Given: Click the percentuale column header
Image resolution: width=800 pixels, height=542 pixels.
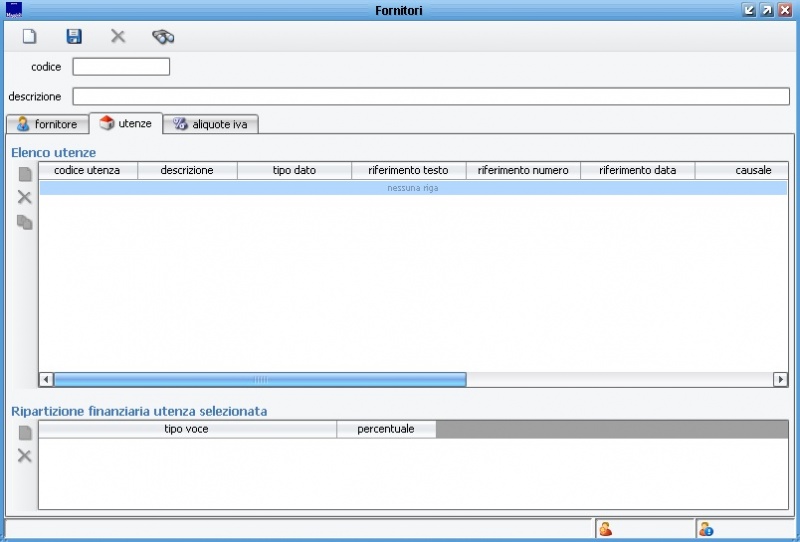Looking at the screenshot, I should click(x=386, y=429).
